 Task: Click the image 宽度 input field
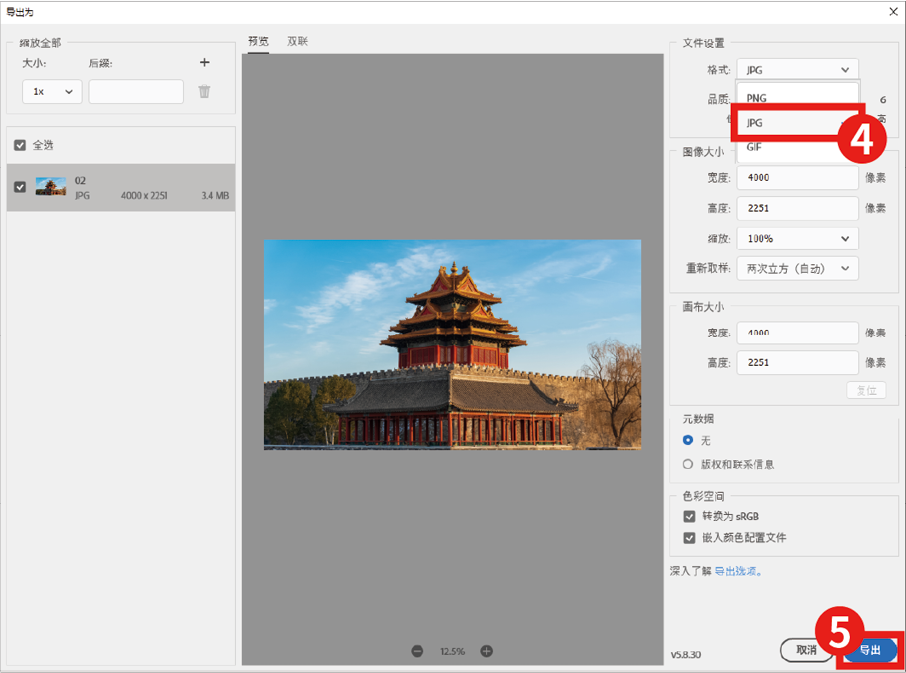pyautogui.click(x=797, y=178)
